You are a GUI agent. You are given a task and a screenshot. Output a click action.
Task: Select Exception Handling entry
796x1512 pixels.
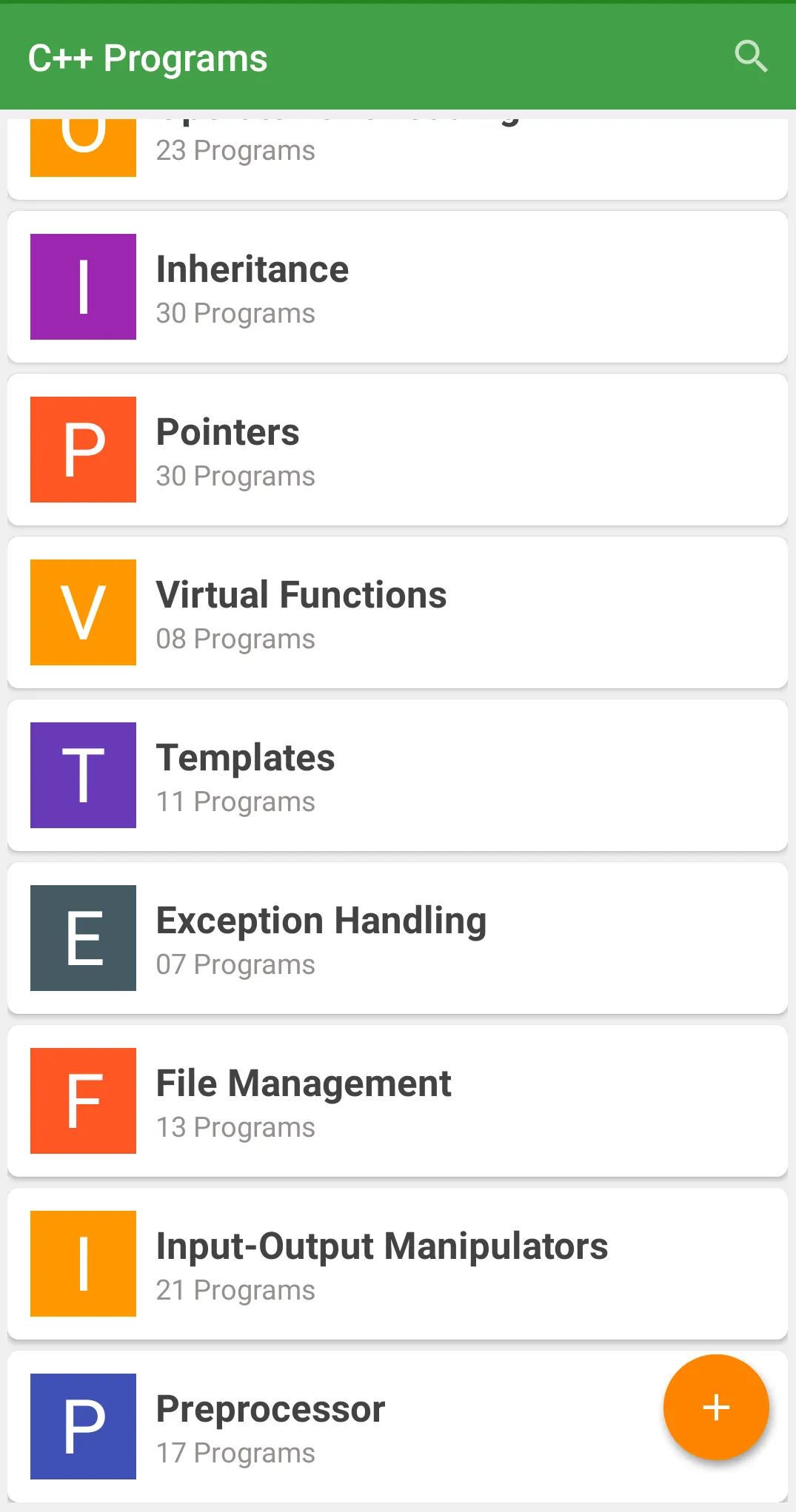[x=398, y=938]
